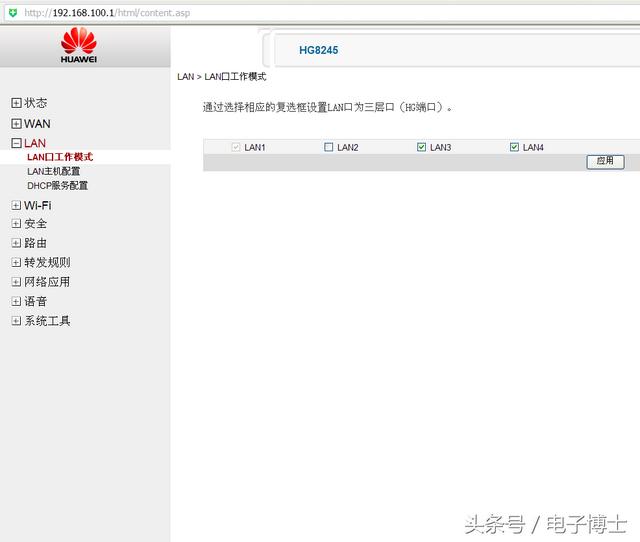This screenshot has width=640, height=542.
Task: Expand the WAN menu plus icon
Action: (x=16, y=124)
